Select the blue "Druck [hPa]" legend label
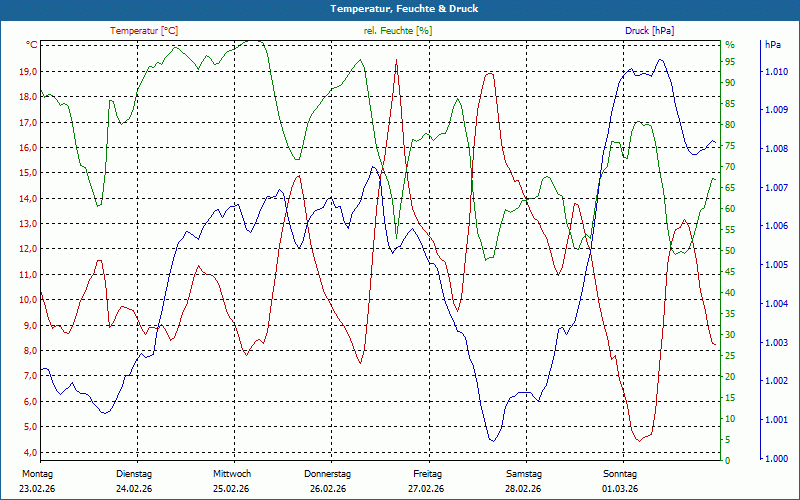 (649, 31)
